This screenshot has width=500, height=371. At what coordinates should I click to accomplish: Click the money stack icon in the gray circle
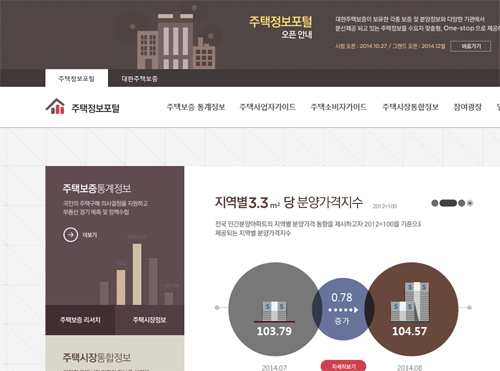[x=275, y=311]
